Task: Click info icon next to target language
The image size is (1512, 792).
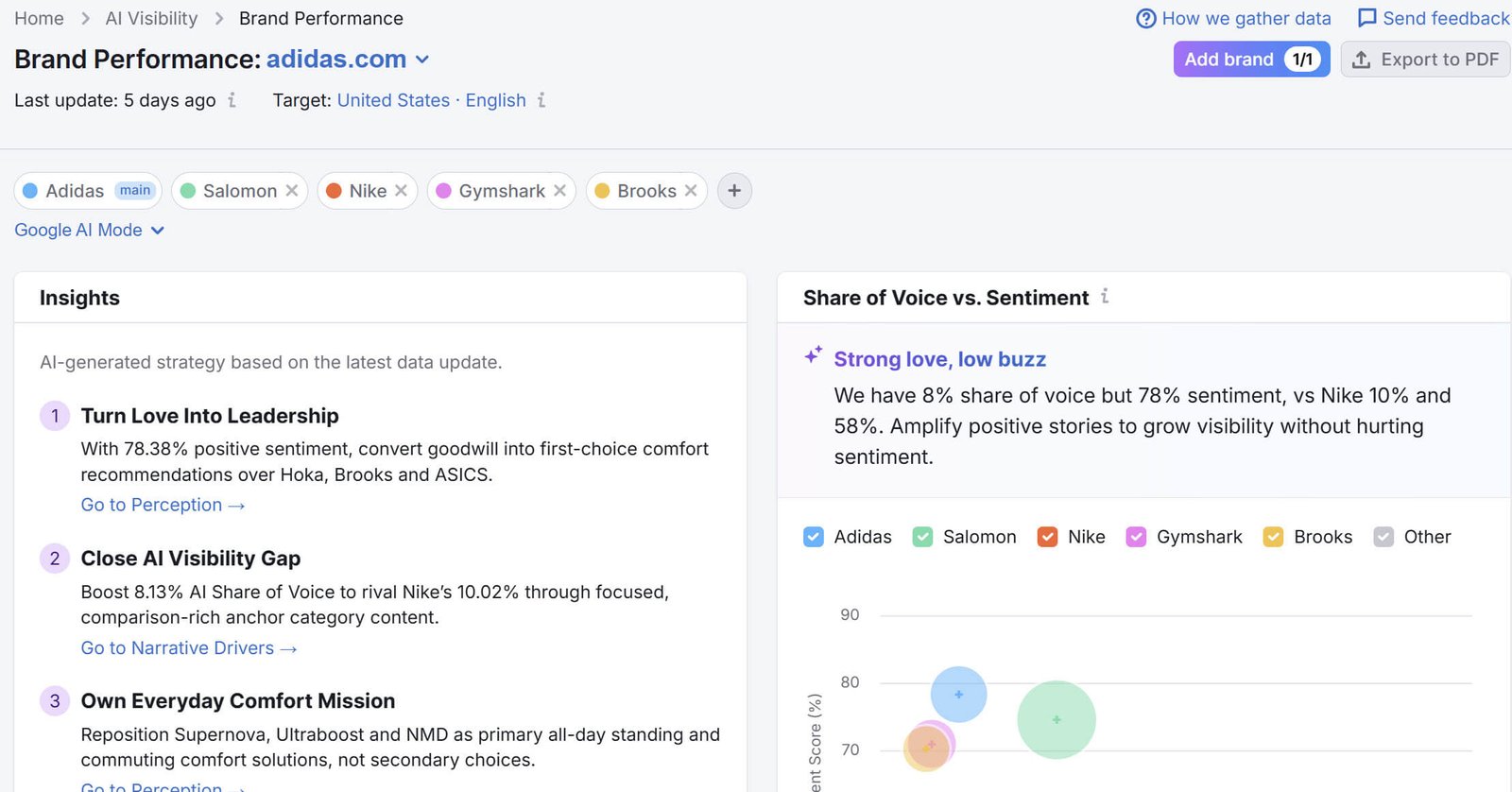Action: point(541,100)
